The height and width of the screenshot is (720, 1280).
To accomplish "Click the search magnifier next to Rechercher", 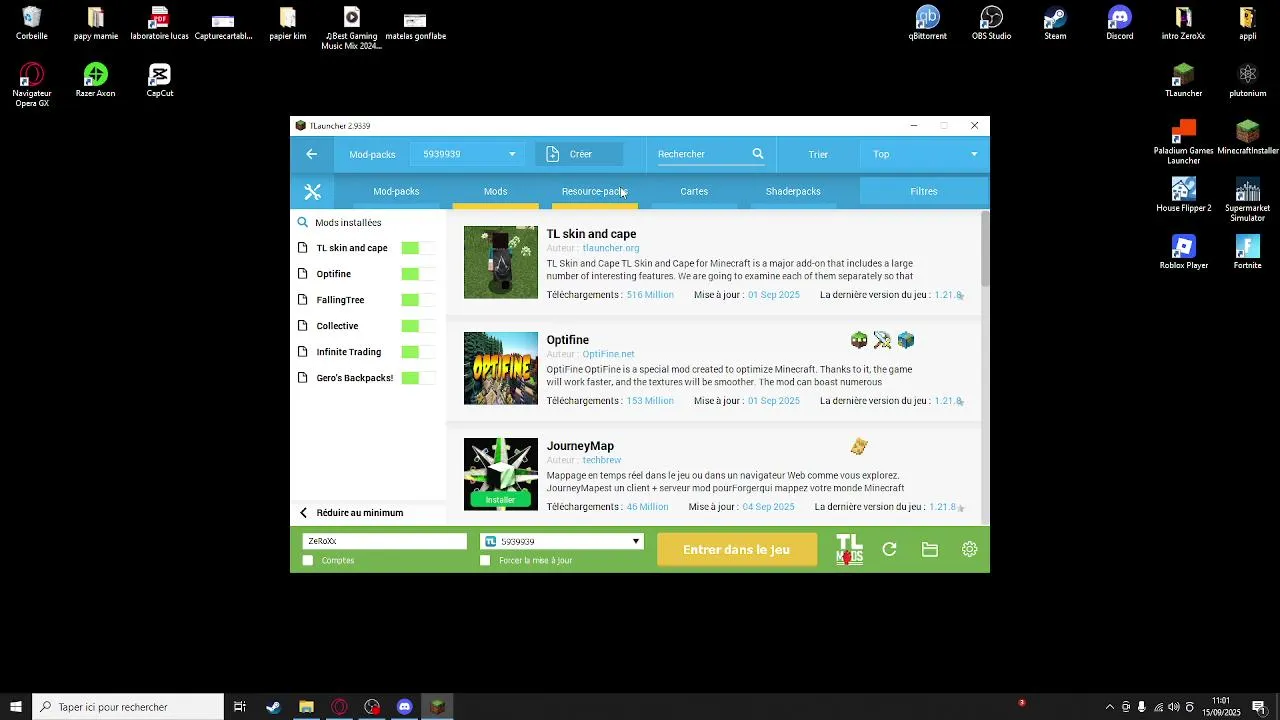I will click(758, 154).
